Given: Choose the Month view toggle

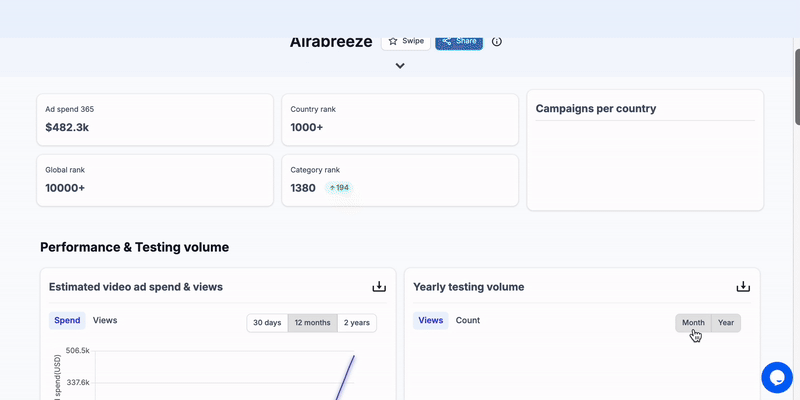Looking at the screenshot, I should click(693, 323).
